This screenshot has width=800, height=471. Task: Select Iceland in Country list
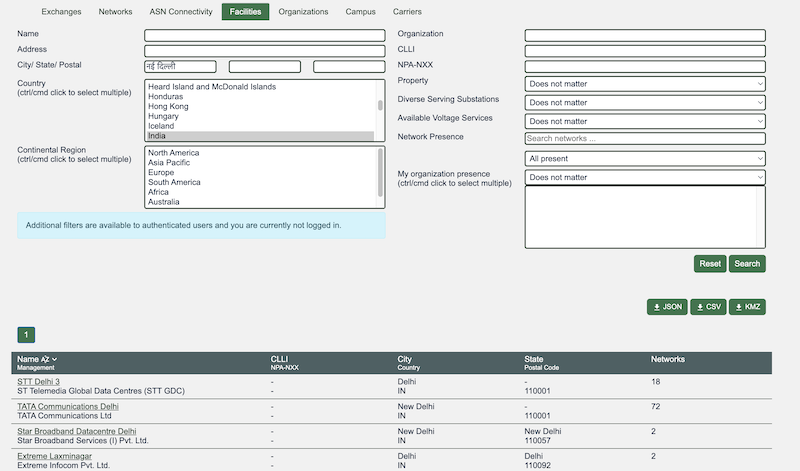[260, 126]
